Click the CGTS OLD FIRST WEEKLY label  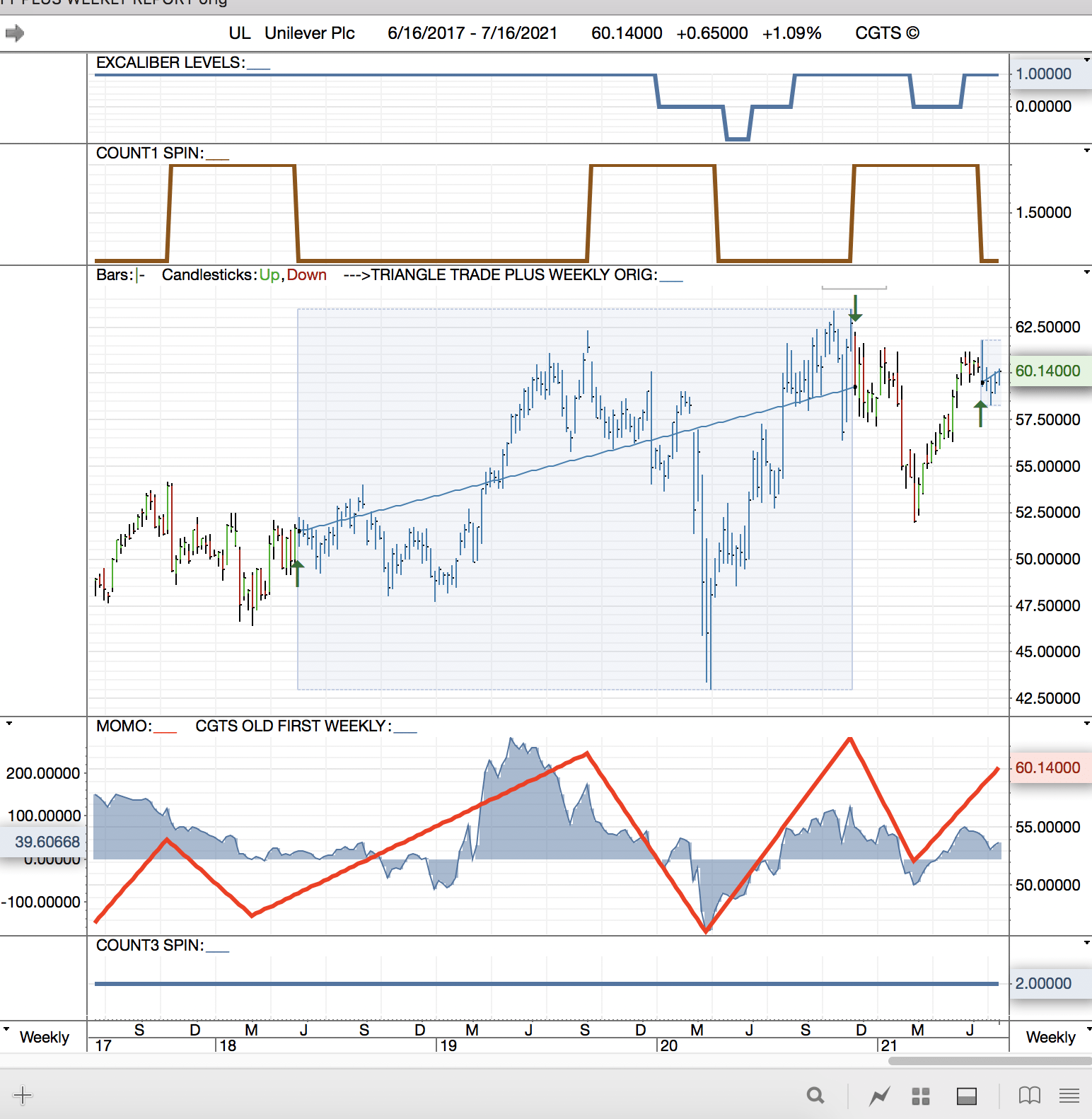(x=294, y=726)
